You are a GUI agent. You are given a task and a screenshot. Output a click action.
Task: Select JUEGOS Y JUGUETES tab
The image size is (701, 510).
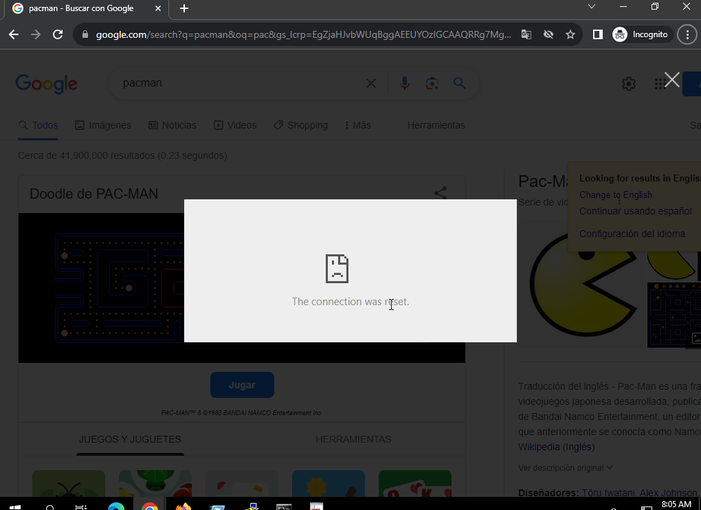(x=130, y=439)
